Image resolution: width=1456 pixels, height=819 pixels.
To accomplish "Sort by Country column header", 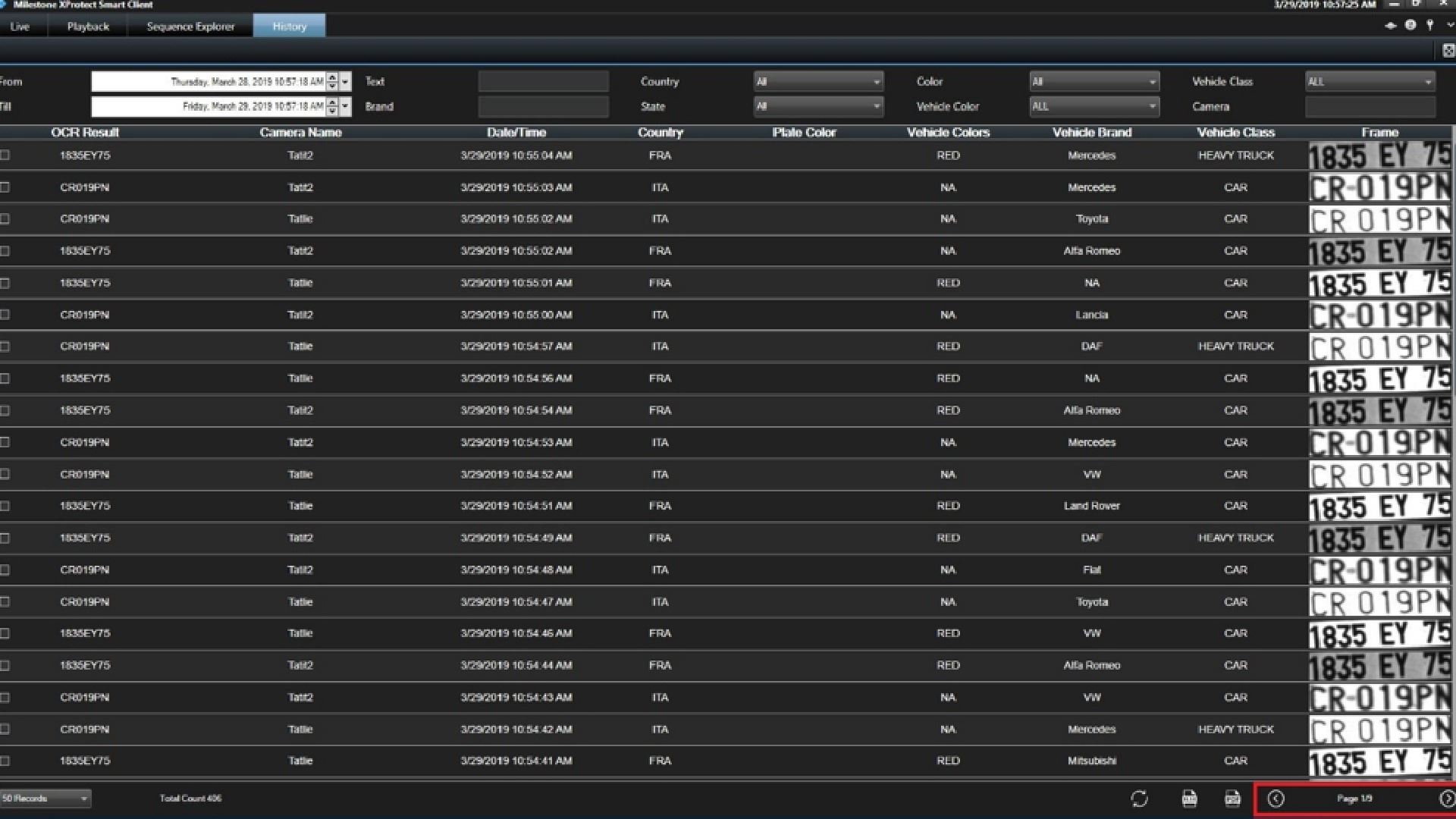I will coord(661,132).
